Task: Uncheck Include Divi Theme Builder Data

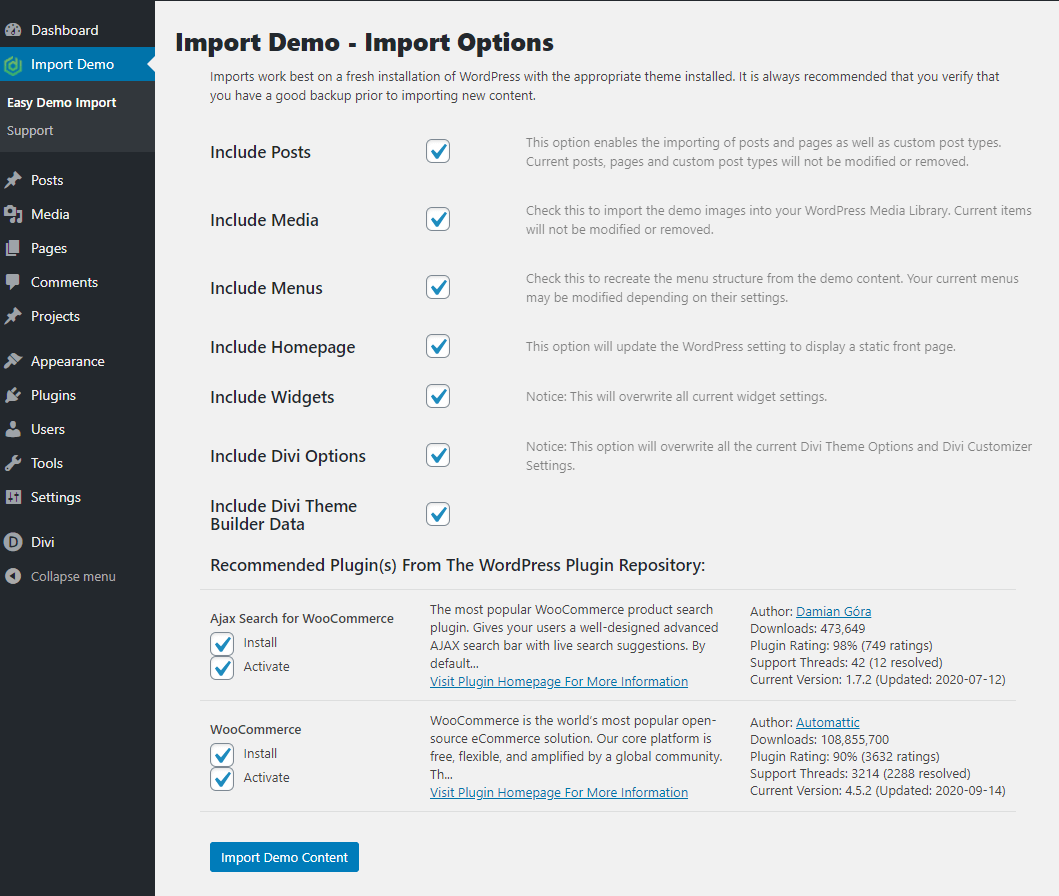Action: (x=438, y=515)
